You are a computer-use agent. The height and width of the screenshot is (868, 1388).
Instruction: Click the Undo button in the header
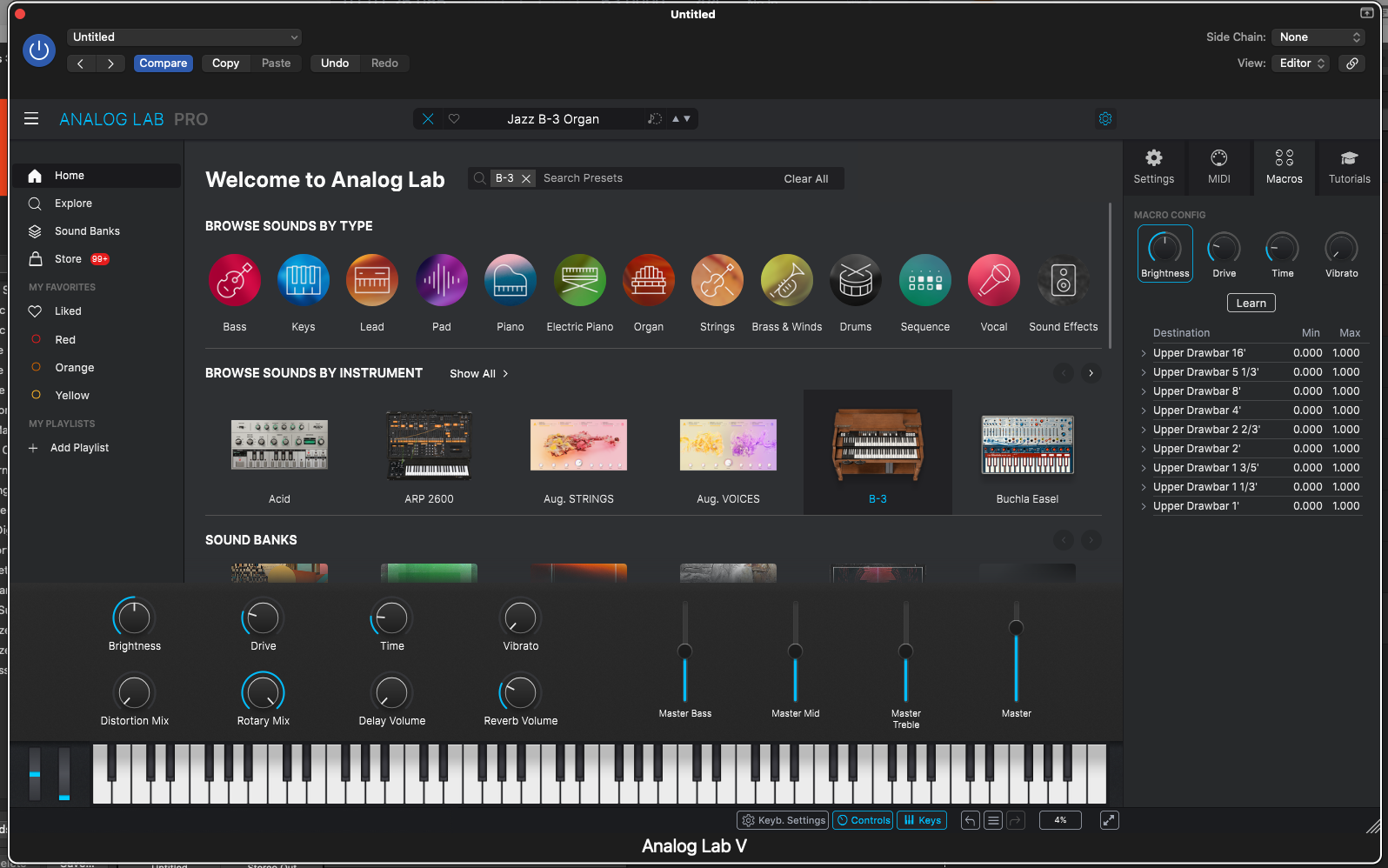(x=335, y=63)
